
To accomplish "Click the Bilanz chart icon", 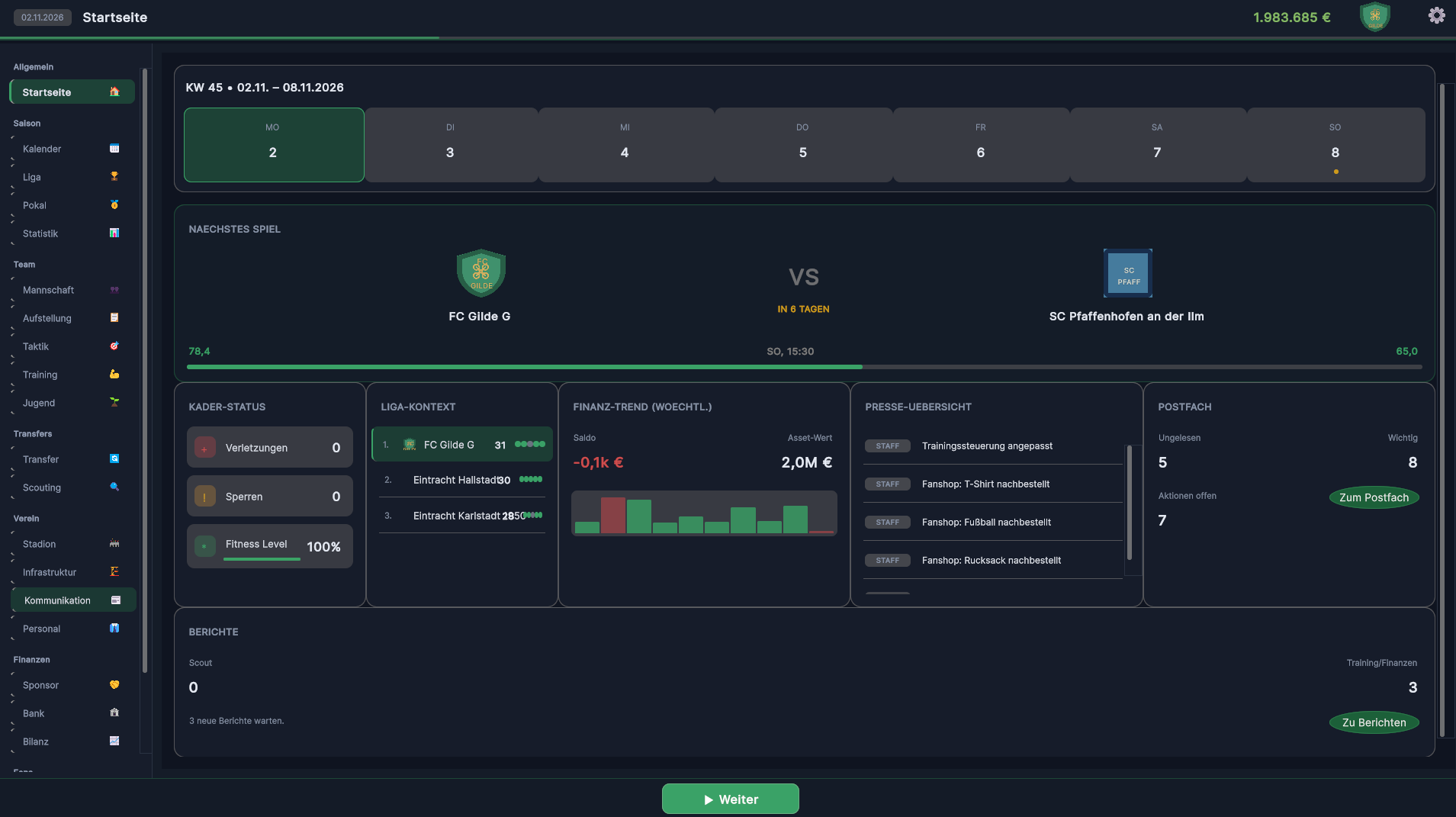I will click(114, 741).
